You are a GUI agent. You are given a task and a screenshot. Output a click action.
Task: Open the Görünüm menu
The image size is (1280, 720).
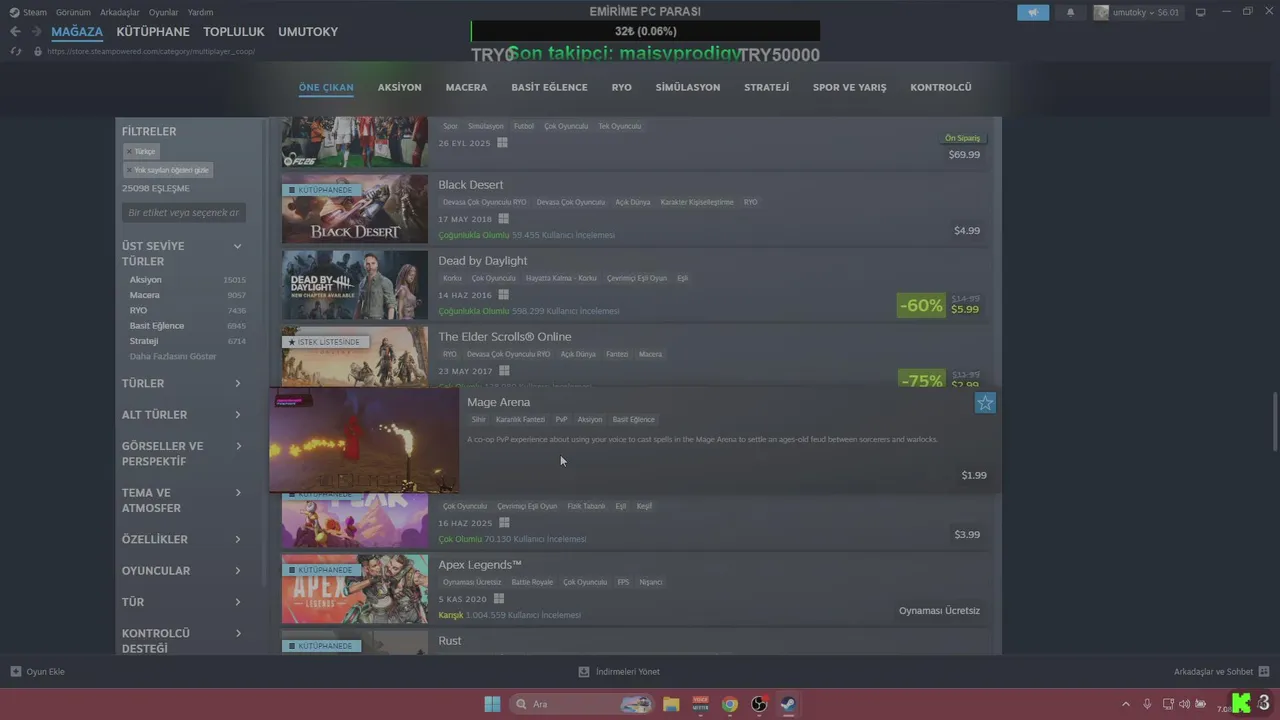73,12
